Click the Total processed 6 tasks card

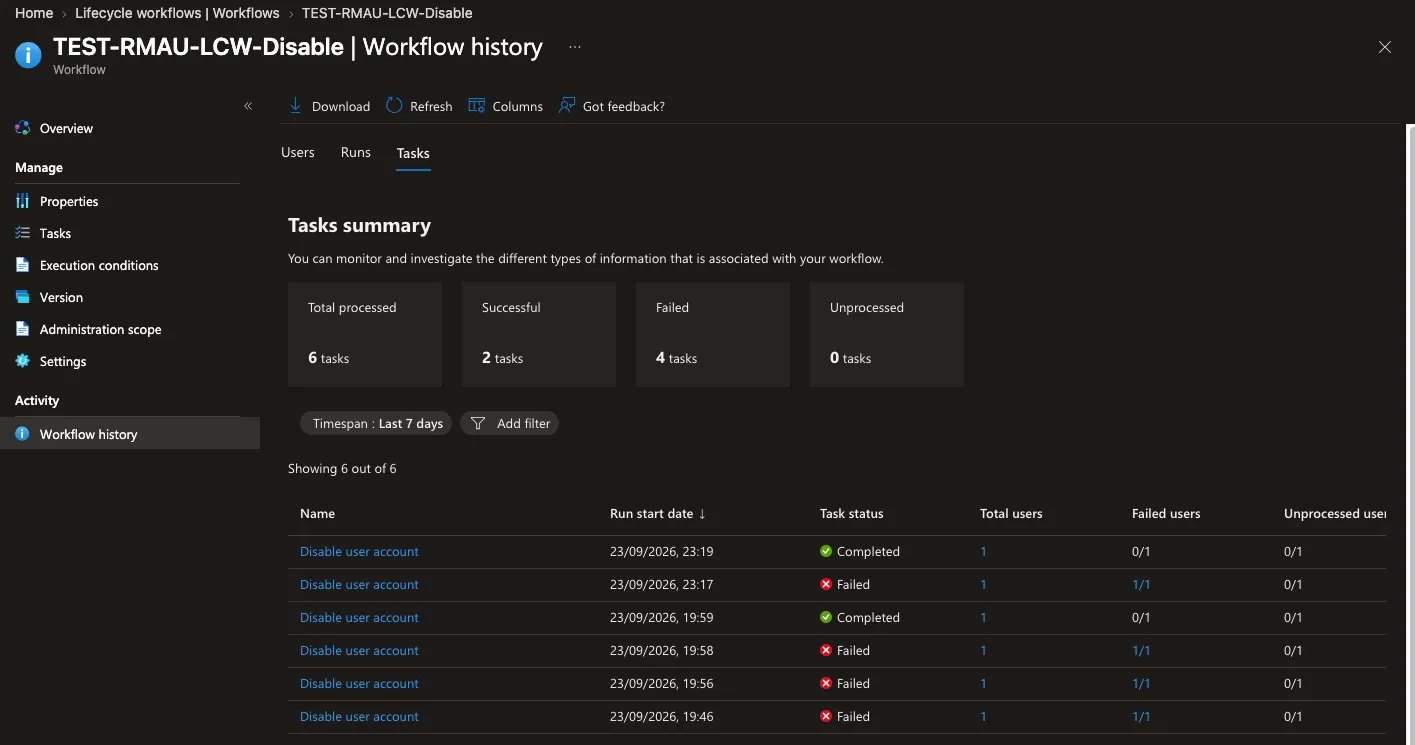pos(365,334)
